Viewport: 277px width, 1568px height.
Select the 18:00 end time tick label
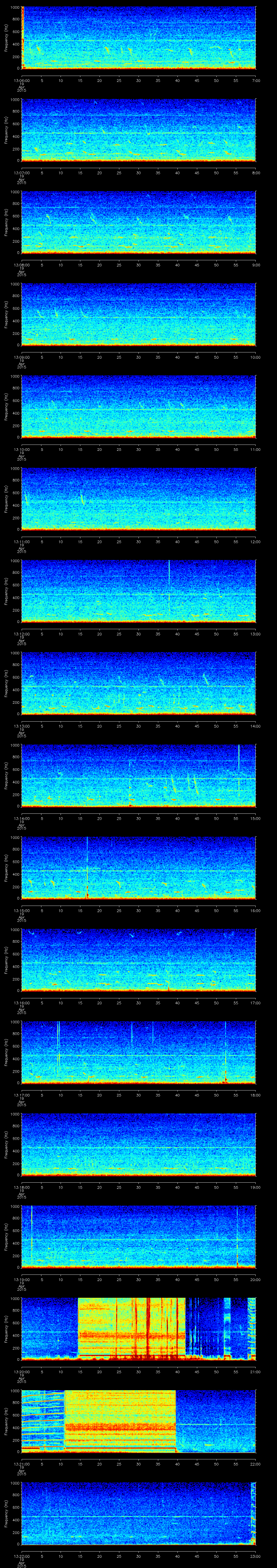pyautogui.click(x=256, y=1095)
